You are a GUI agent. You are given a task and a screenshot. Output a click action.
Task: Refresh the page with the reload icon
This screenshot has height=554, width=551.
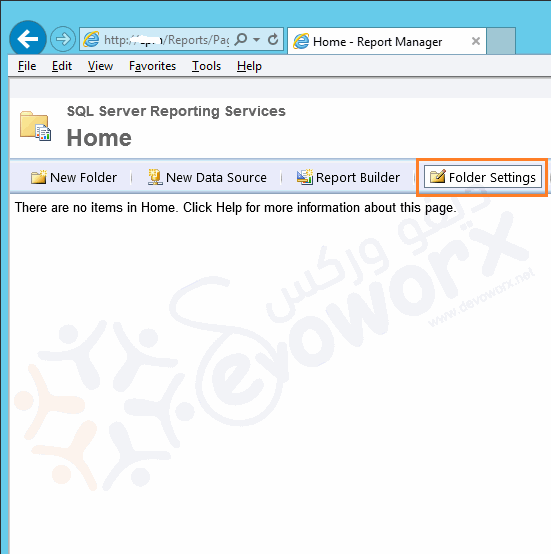point(273,39)
